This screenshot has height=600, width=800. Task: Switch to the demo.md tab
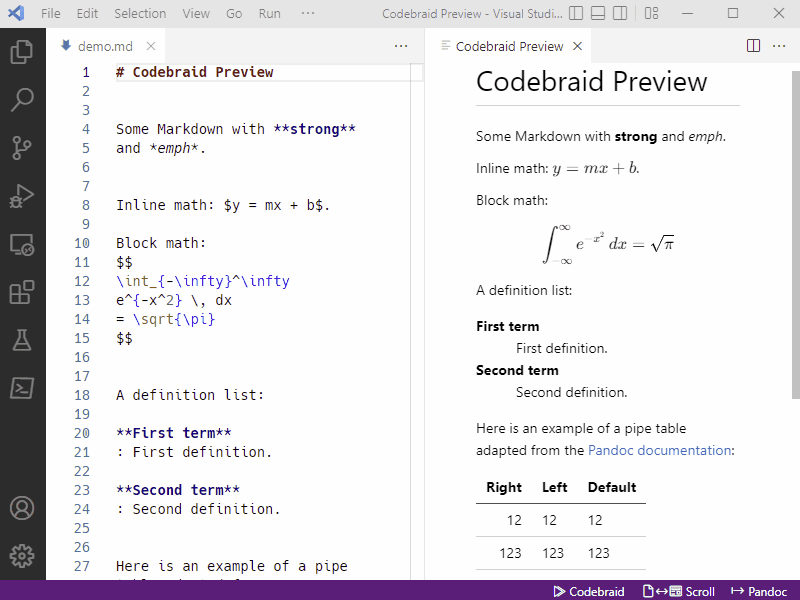105,46
